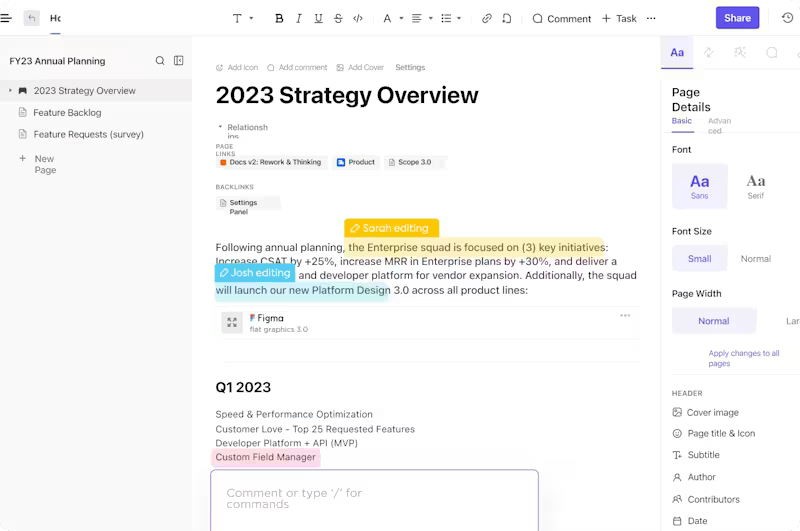Image resolution: width=800 pixels, height=531 pixels.
Task: Insert a link with the link icon
Action: tap(487, 18)
